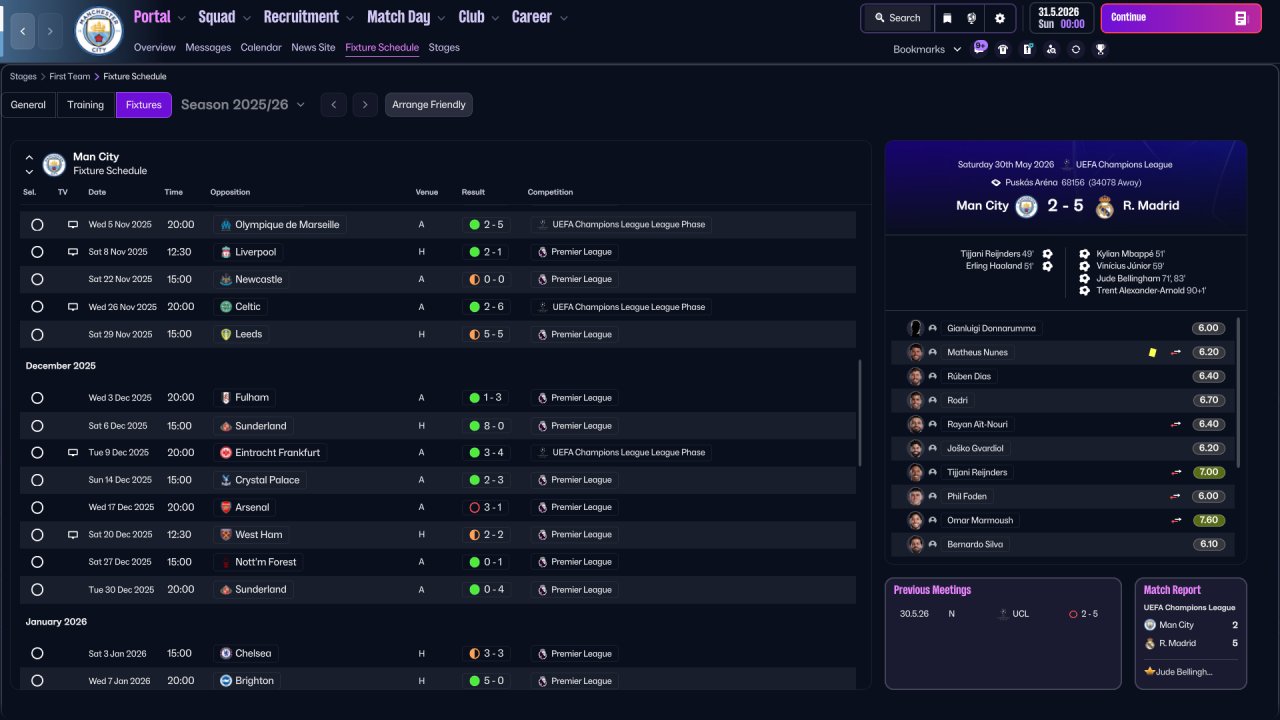Select the radio button for Leeds fixture

(x=37, y=335)
